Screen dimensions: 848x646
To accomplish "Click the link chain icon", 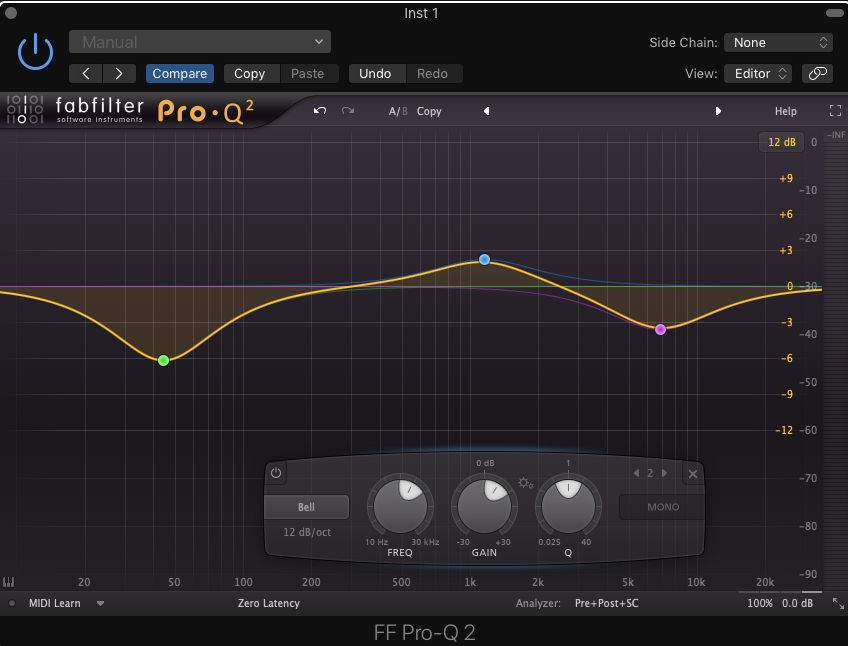I will [817, 74].
